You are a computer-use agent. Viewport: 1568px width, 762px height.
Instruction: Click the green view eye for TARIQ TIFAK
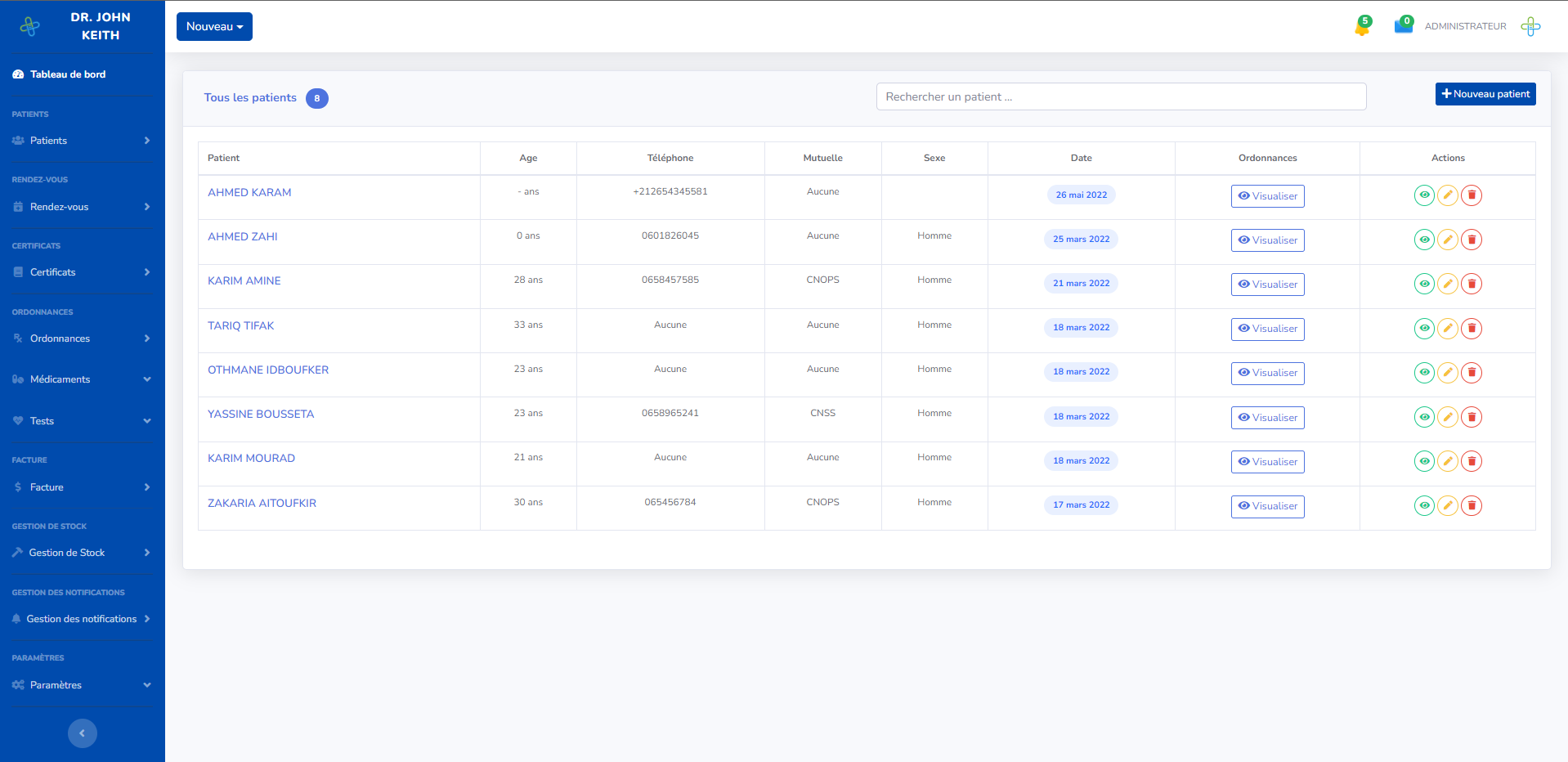point(1424,329)
